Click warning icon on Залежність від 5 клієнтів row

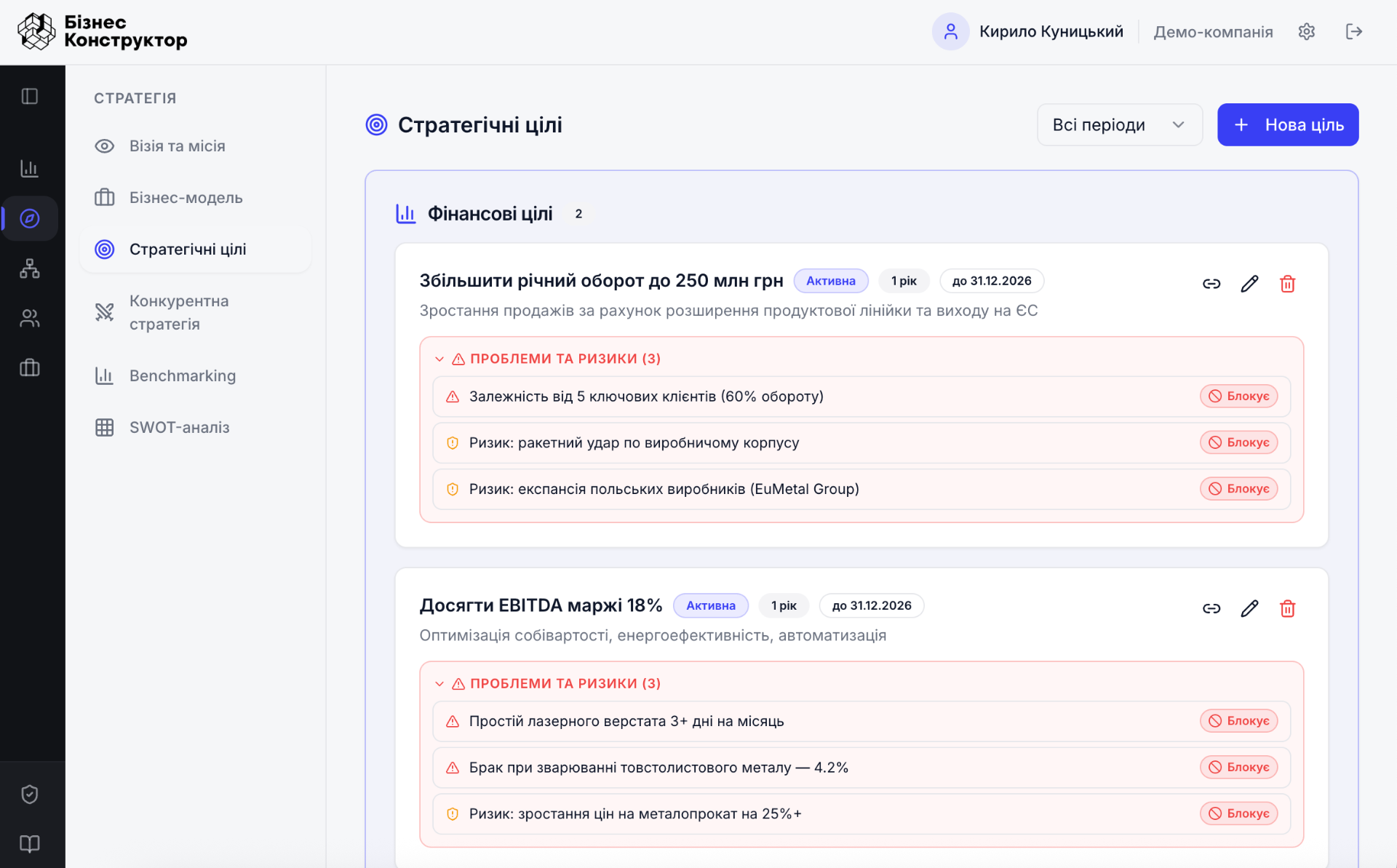[453, 397]
